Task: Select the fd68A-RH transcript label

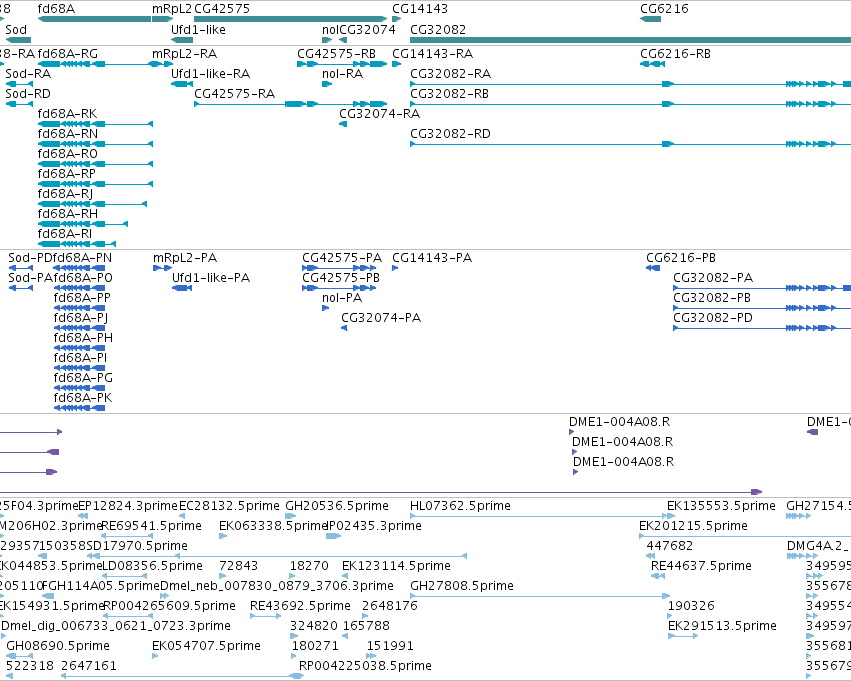Action: (68, 214)
